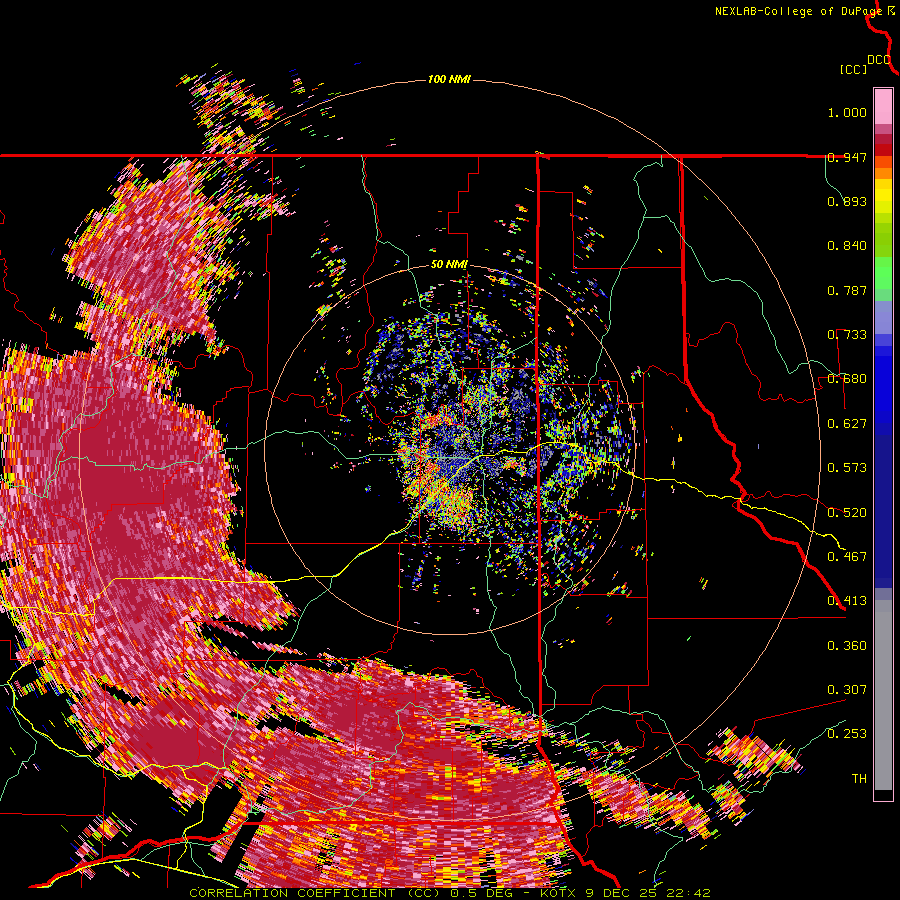Viewport: 900px width, 900px height.
Task: Click the 0.947 scale value
Action: 847,157
